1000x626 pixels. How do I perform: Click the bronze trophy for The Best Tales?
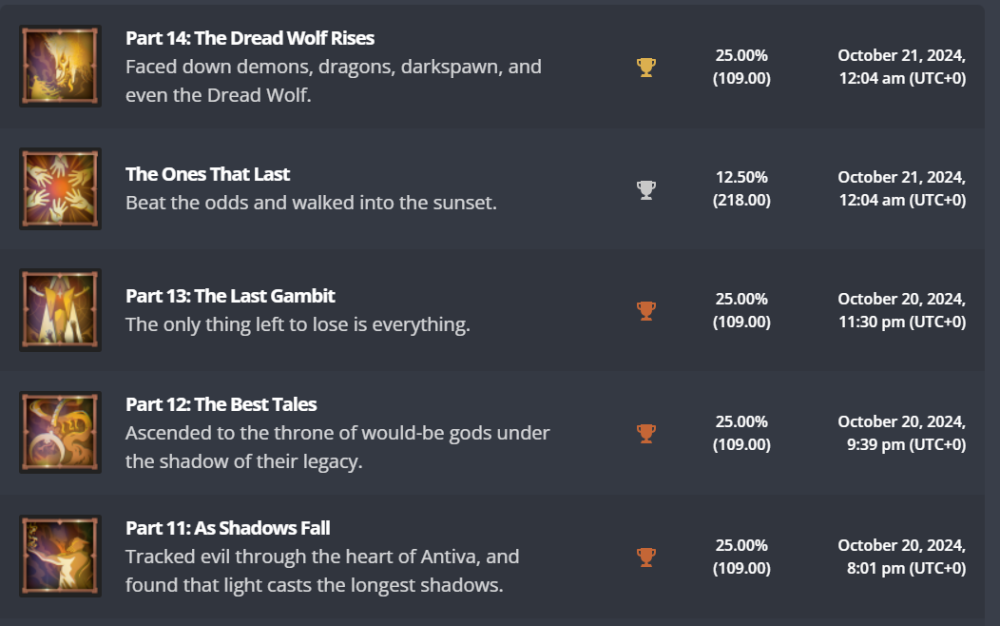(x=646, y=433)
